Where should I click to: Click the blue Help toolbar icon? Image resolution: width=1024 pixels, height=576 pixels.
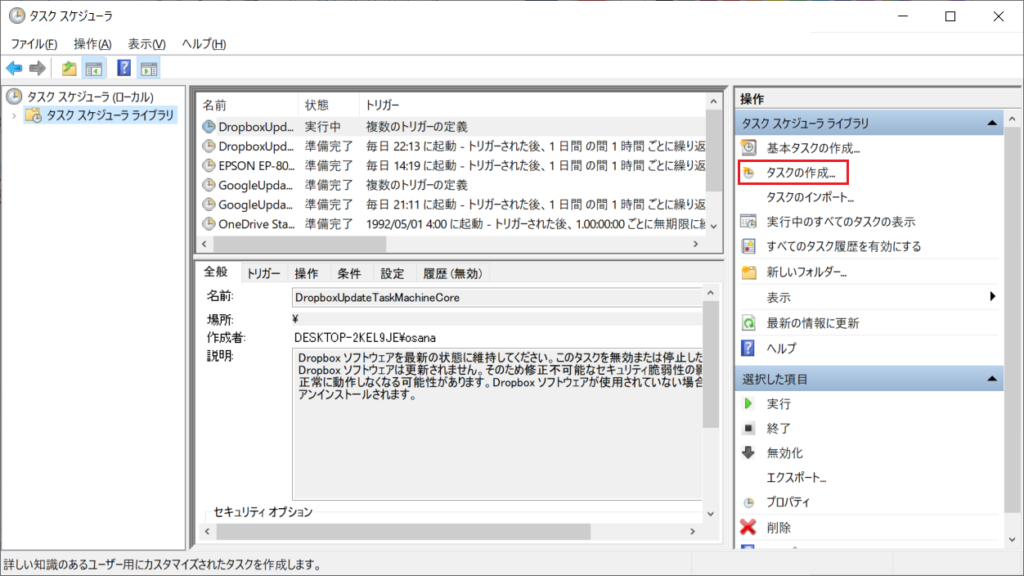coord(123,68)
